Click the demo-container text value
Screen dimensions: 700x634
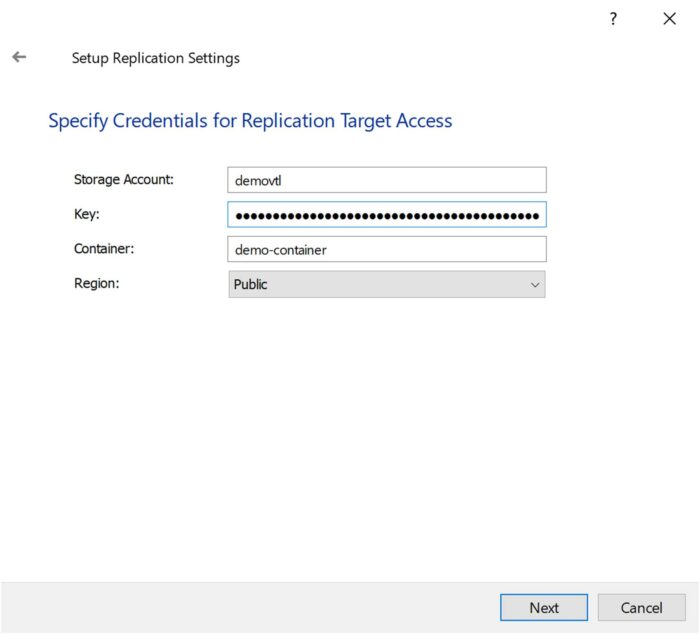[281, 249]
